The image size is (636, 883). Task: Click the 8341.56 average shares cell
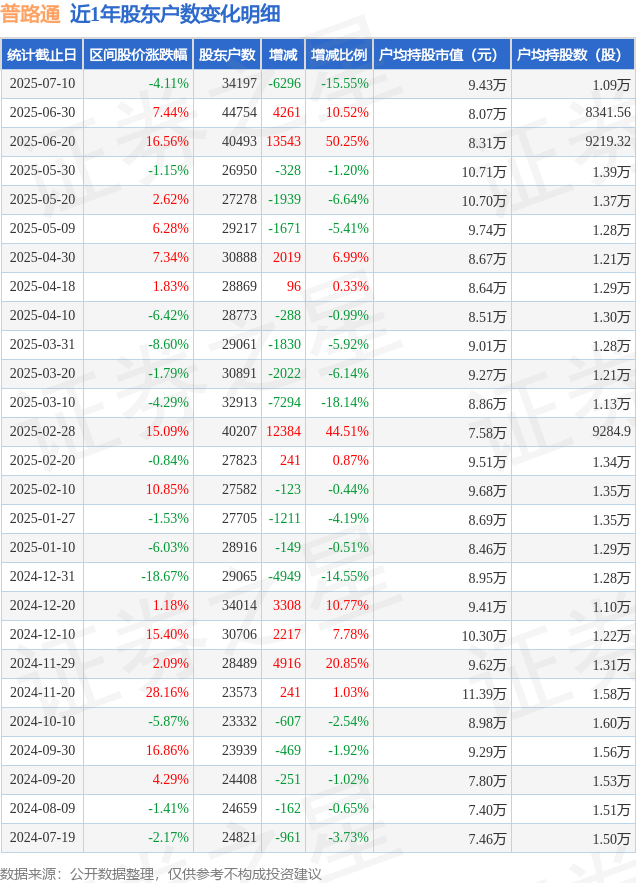coord(608,113)
